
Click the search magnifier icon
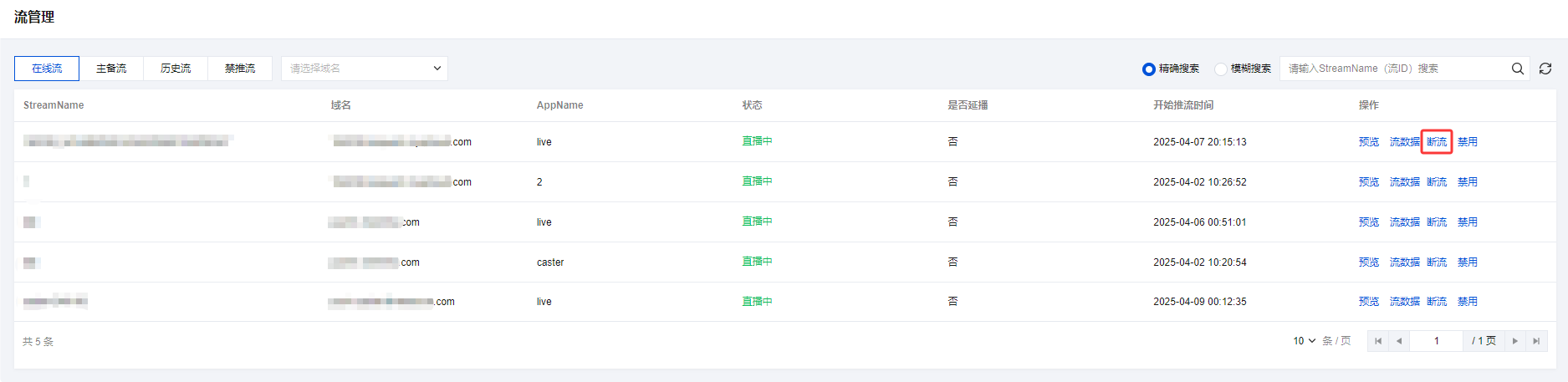point(1517,69)
